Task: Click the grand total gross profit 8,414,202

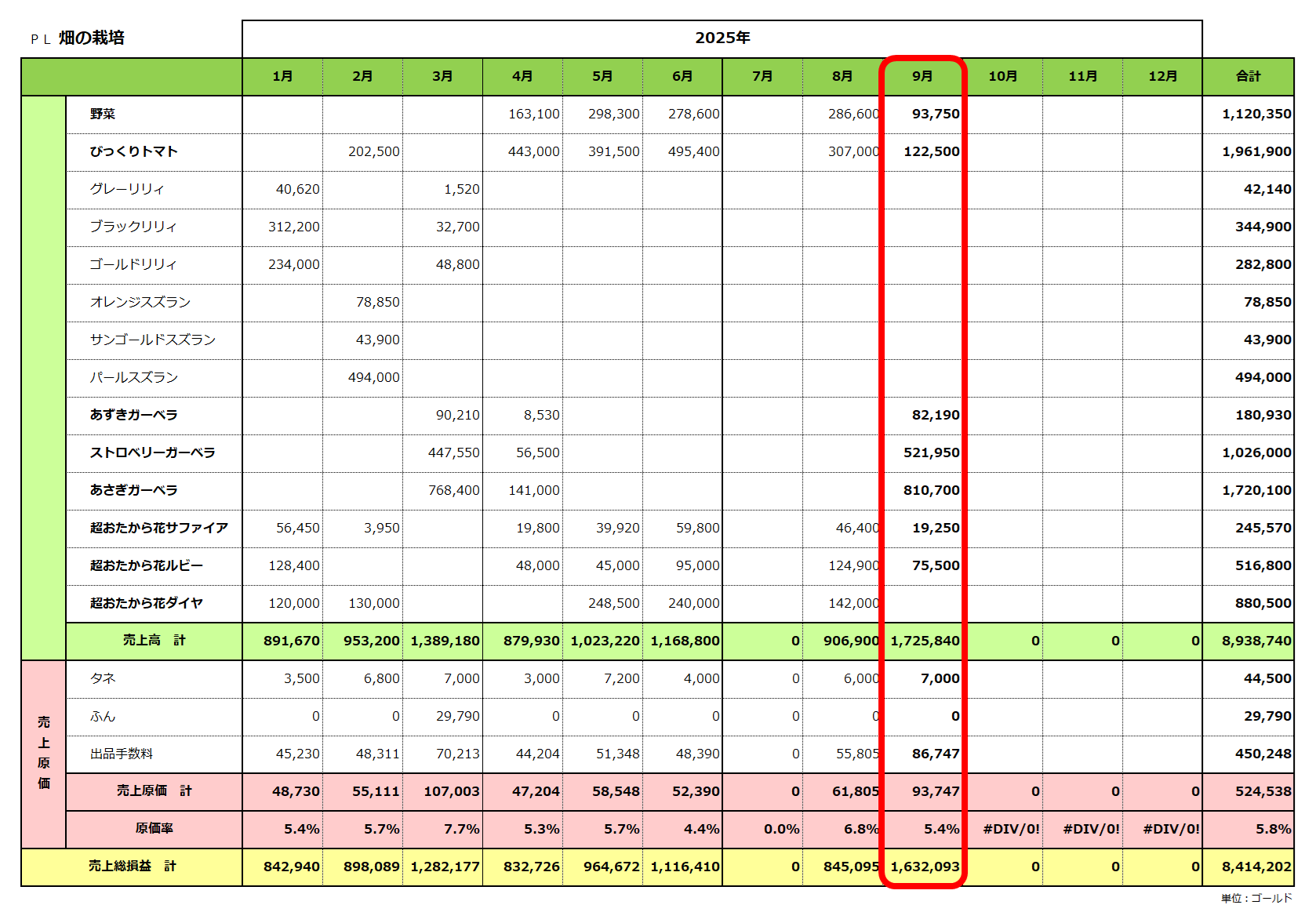Action: coord(1256,867)
